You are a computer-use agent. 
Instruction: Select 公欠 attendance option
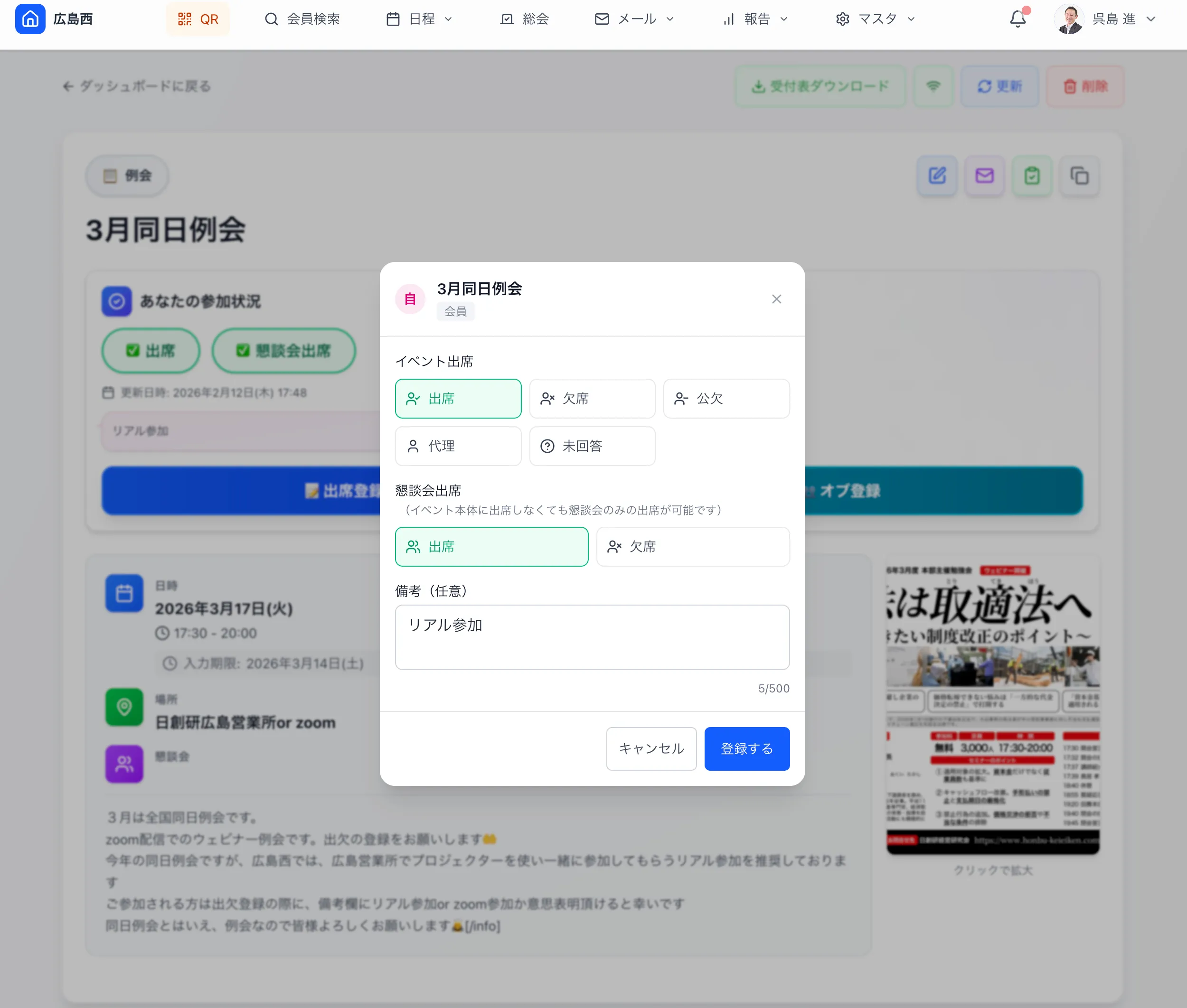point(725,398)
